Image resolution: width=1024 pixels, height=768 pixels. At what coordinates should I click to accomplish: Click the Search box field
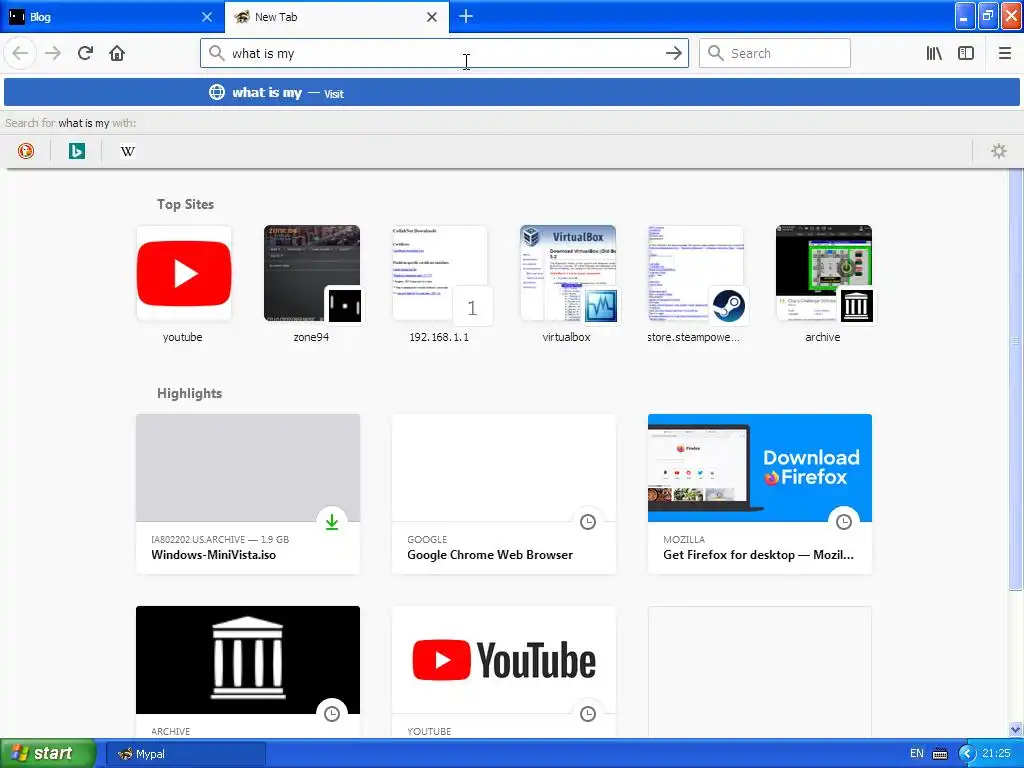(x=775, y=54)
